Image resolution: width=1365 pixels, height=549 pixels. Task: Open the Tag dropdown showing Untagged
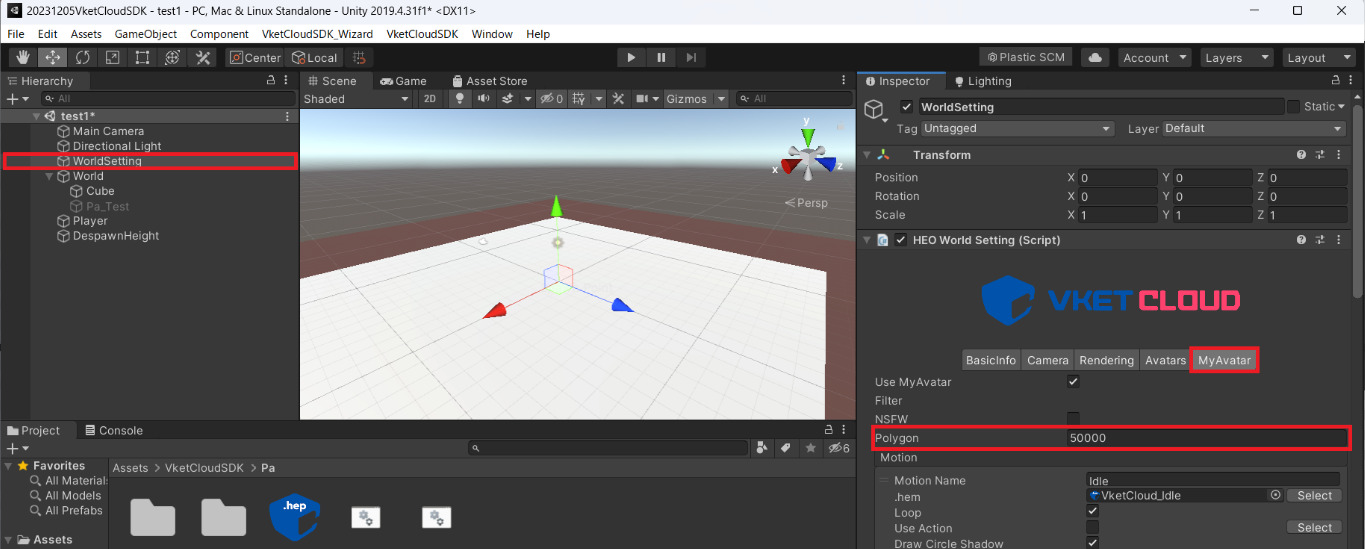pos(1017,129)
